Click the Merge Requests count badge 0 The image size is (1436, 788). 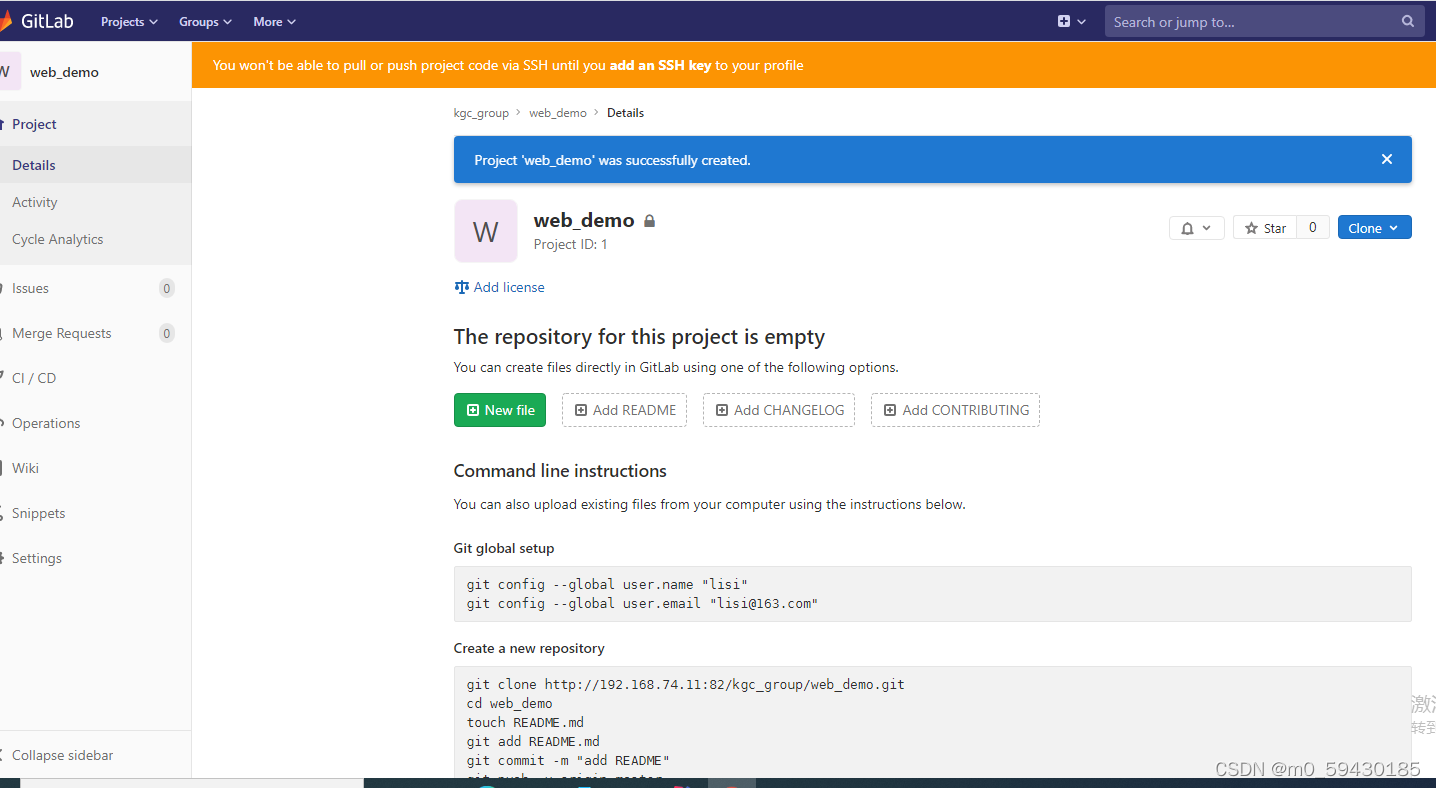click(167, 333)
